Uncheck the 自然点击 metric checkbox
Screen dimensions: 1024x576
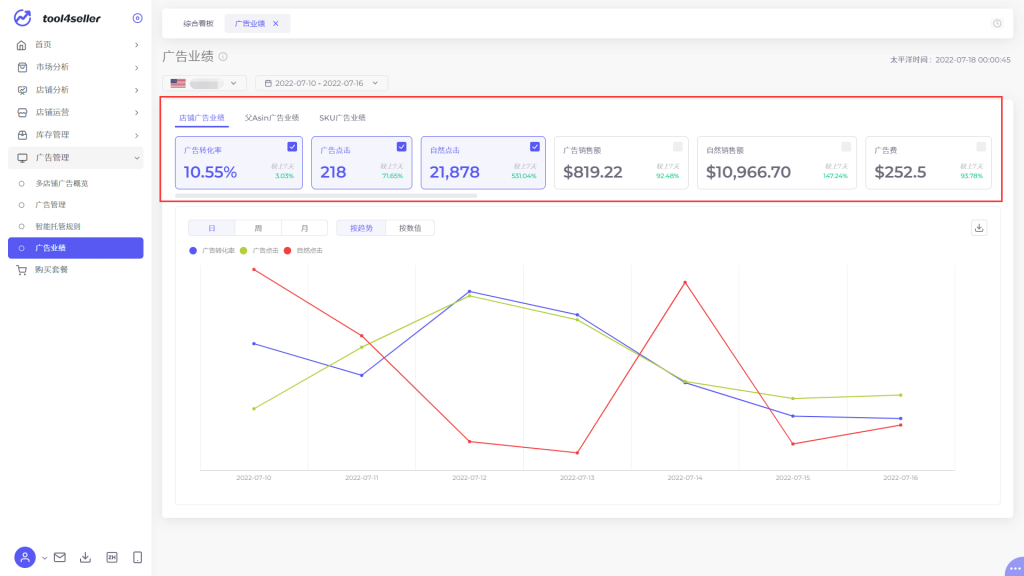click(535, 146)
